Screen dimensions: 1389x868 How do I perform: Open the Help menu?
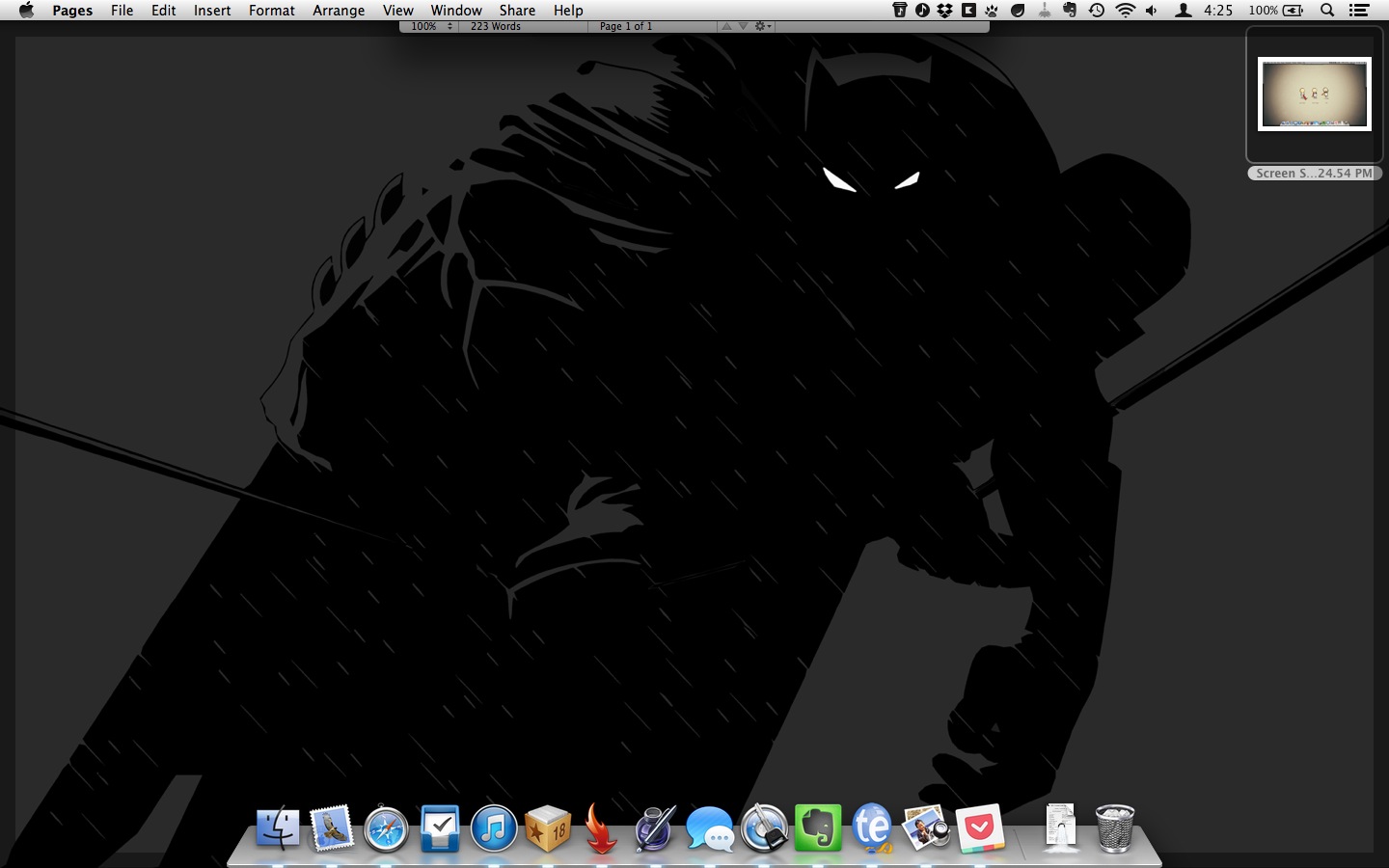point(568,11)
